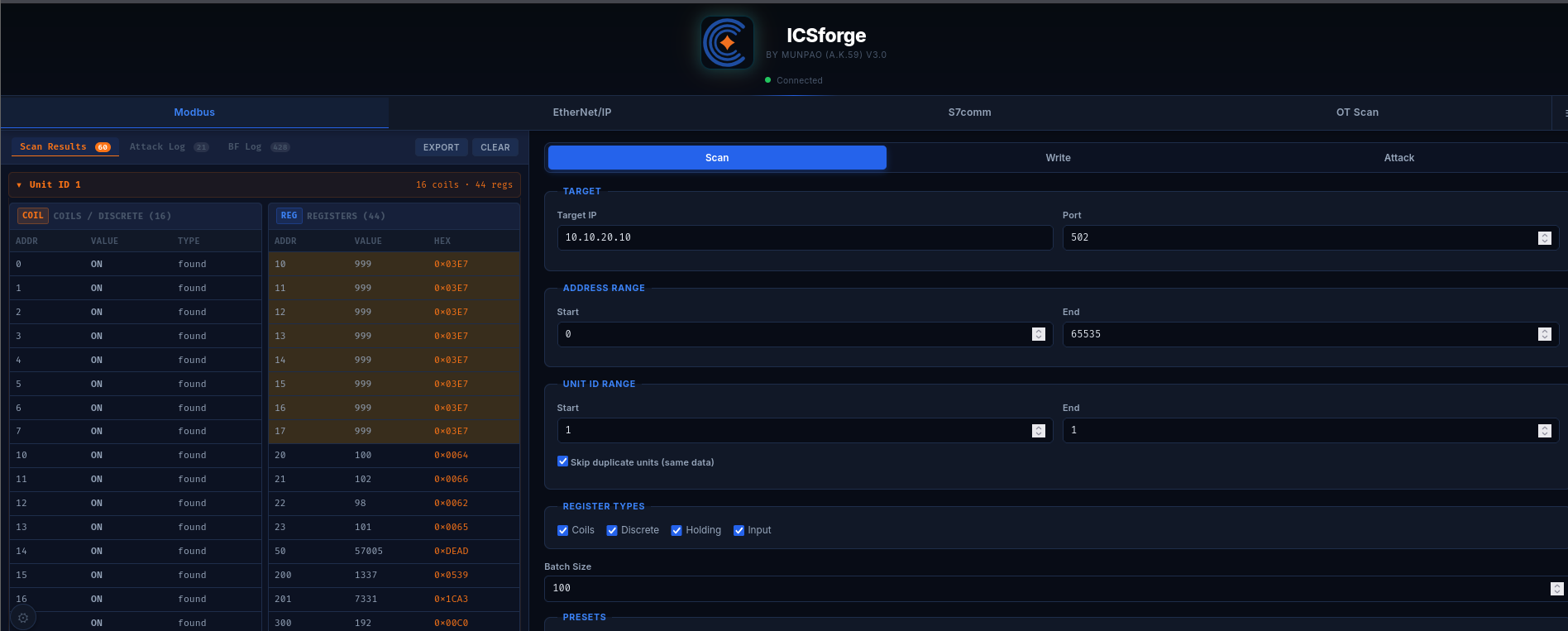Image resolution: width=1568 pixels, height=631 pixels.
Task: Open the BF Log tab
Action: pyautogui.click(x=259, y=147)
